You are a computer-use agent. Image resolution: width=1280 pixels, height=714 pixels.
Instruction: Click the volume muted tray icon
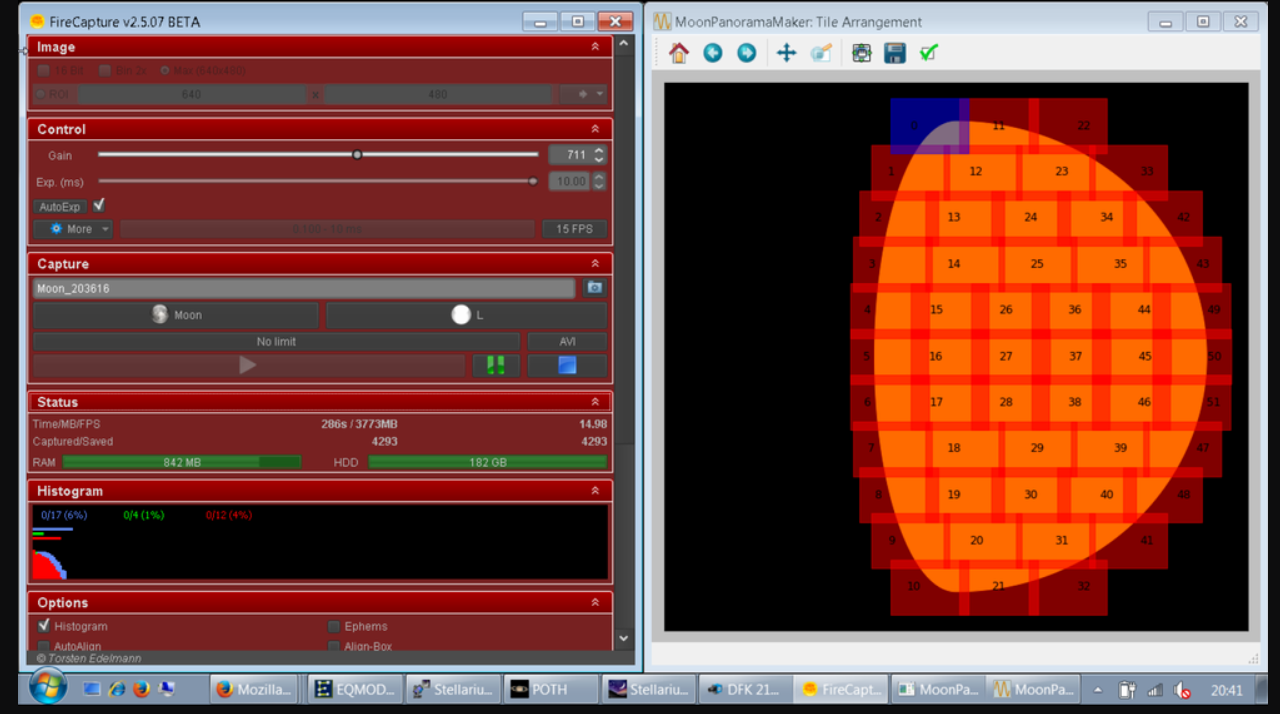[x=1182, y=690]
